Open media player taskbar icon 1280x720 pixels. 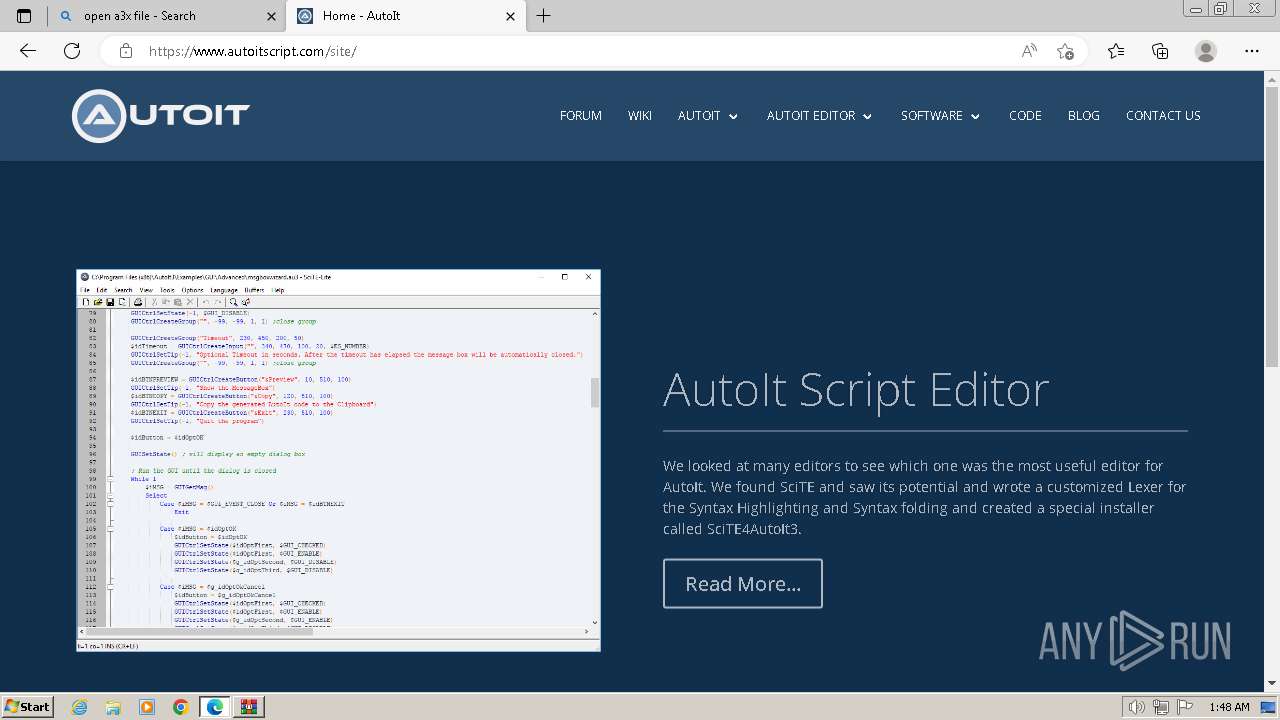(x=147, y=707)
